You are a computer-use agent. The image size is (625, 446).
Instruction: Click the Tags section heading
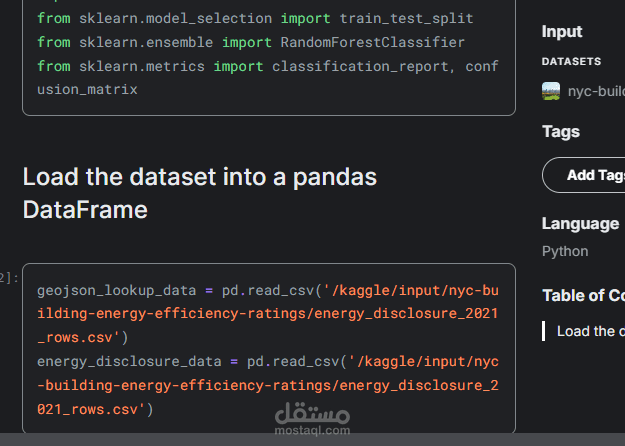click(560, 131)
